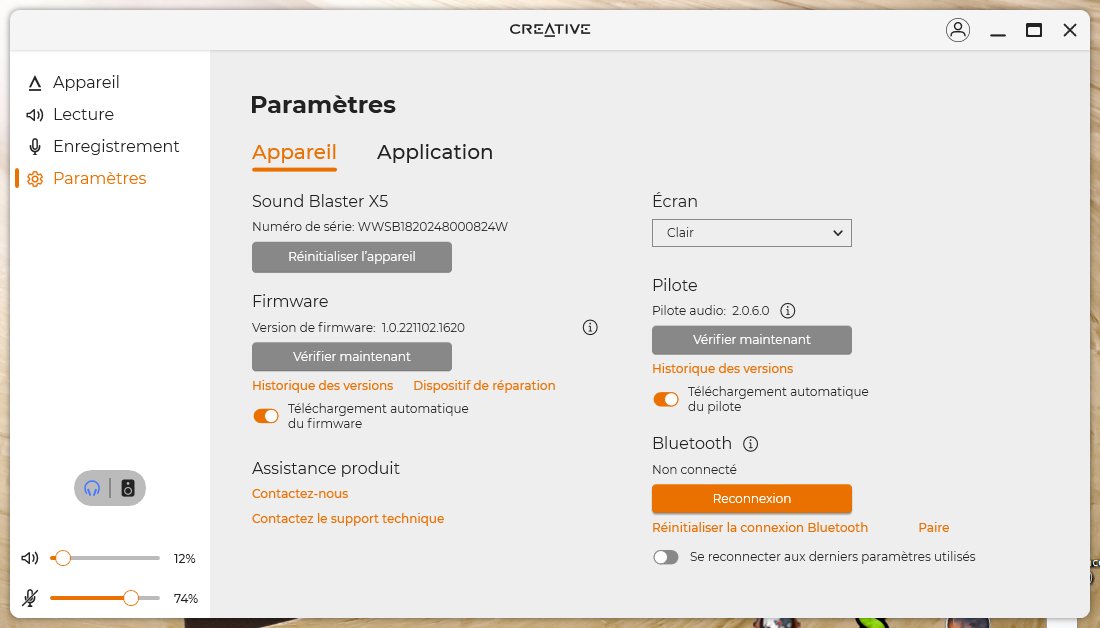Disable automatic firmware download toggle
This screenshot has width=1100, height=628.
[266, 416]
